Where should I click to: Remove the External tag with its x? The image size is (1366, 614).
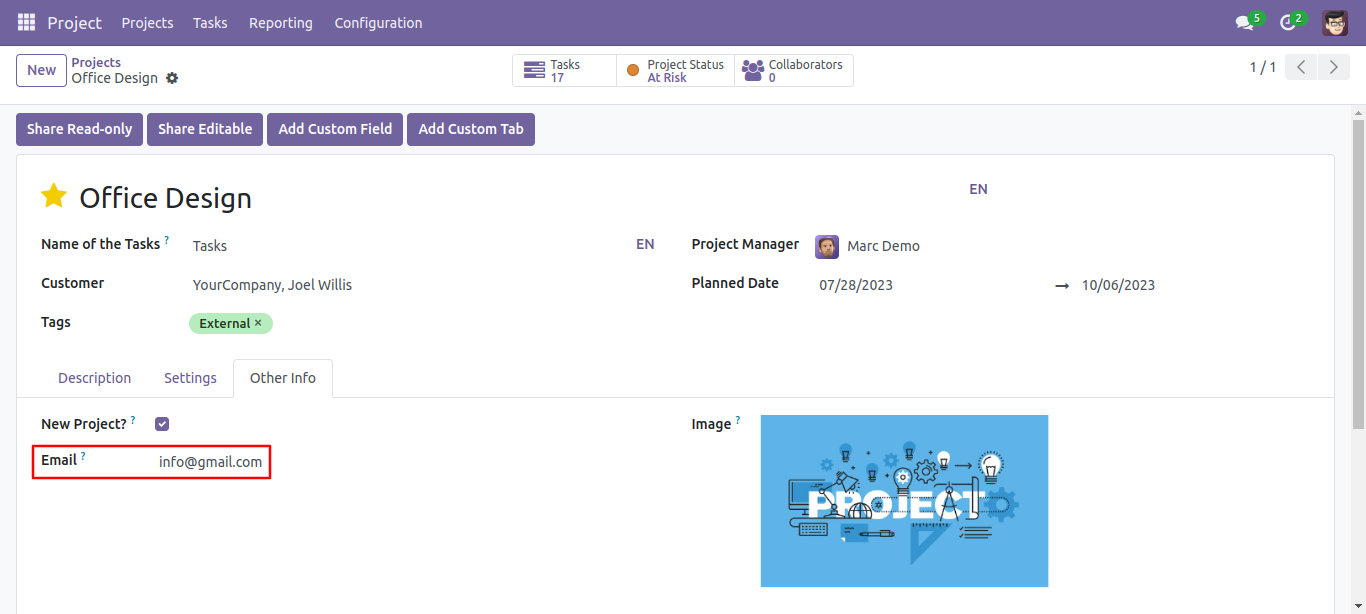258,323
